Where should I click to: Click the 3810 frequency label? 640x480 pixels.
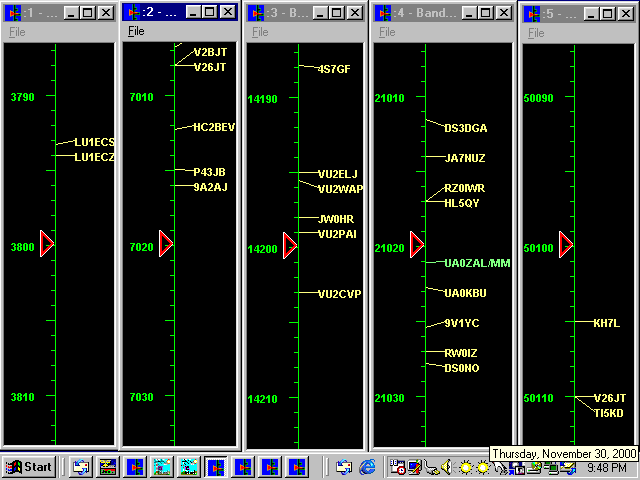coord(22,397)
